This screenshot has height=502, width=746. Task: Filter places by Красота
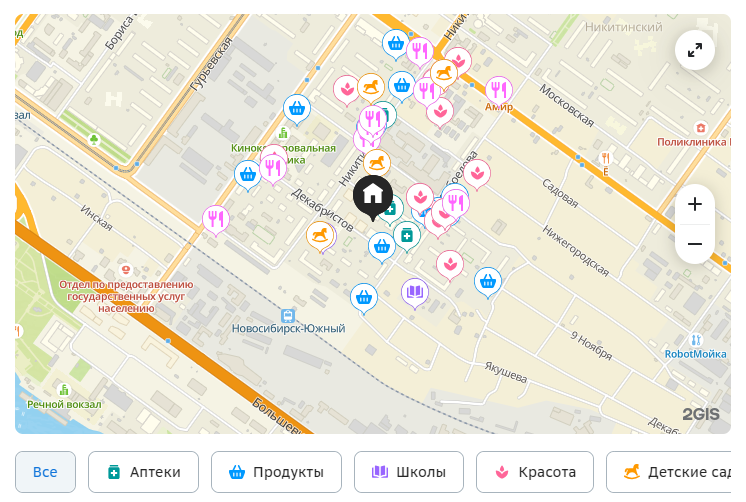pyautogui.click(x=535, y=472)
